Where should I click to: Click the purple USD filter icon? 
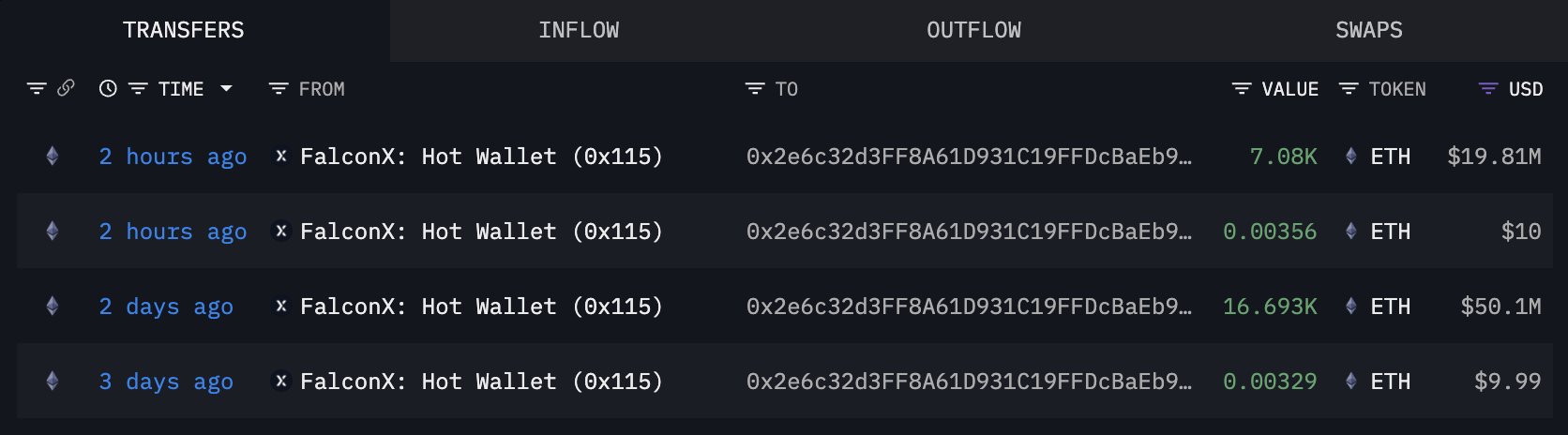click(x=1488, y=88)
